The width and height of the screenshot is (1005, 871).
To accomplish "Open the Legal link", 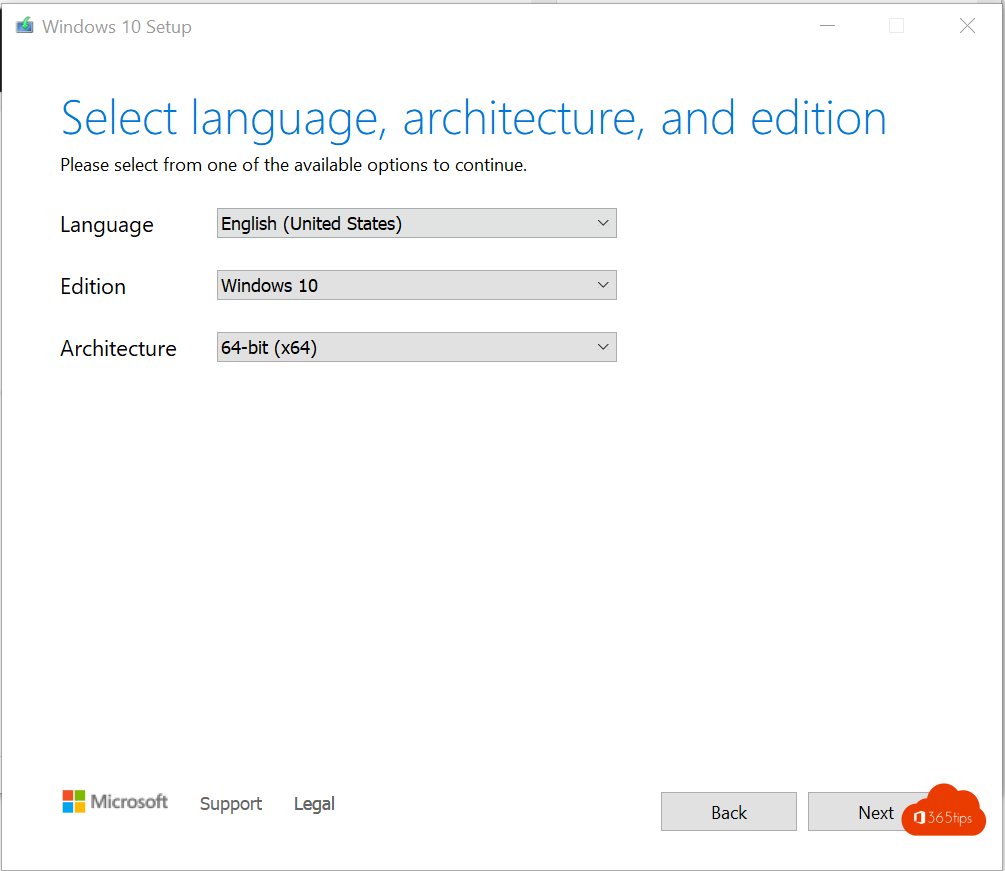I will [x=314, y=804].
